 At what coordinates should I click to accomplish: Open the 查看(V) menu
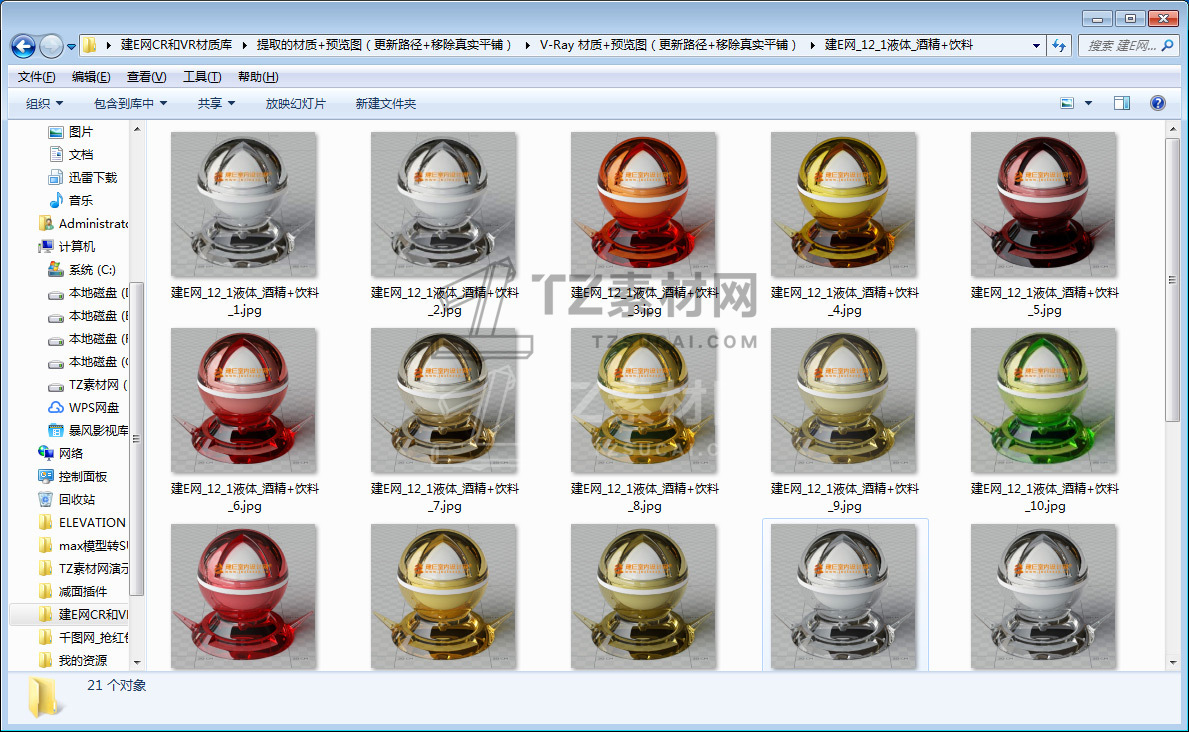146,77
